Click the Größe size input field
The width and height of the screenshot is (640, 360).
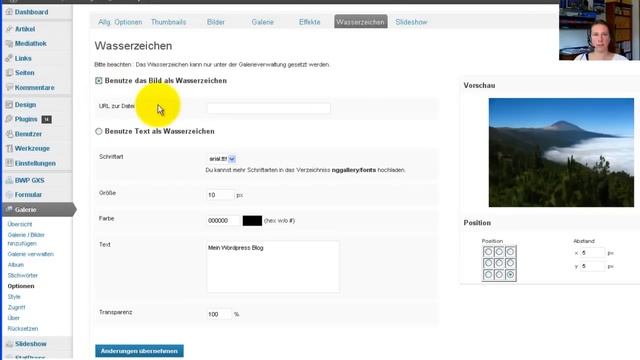click(220, 195)
